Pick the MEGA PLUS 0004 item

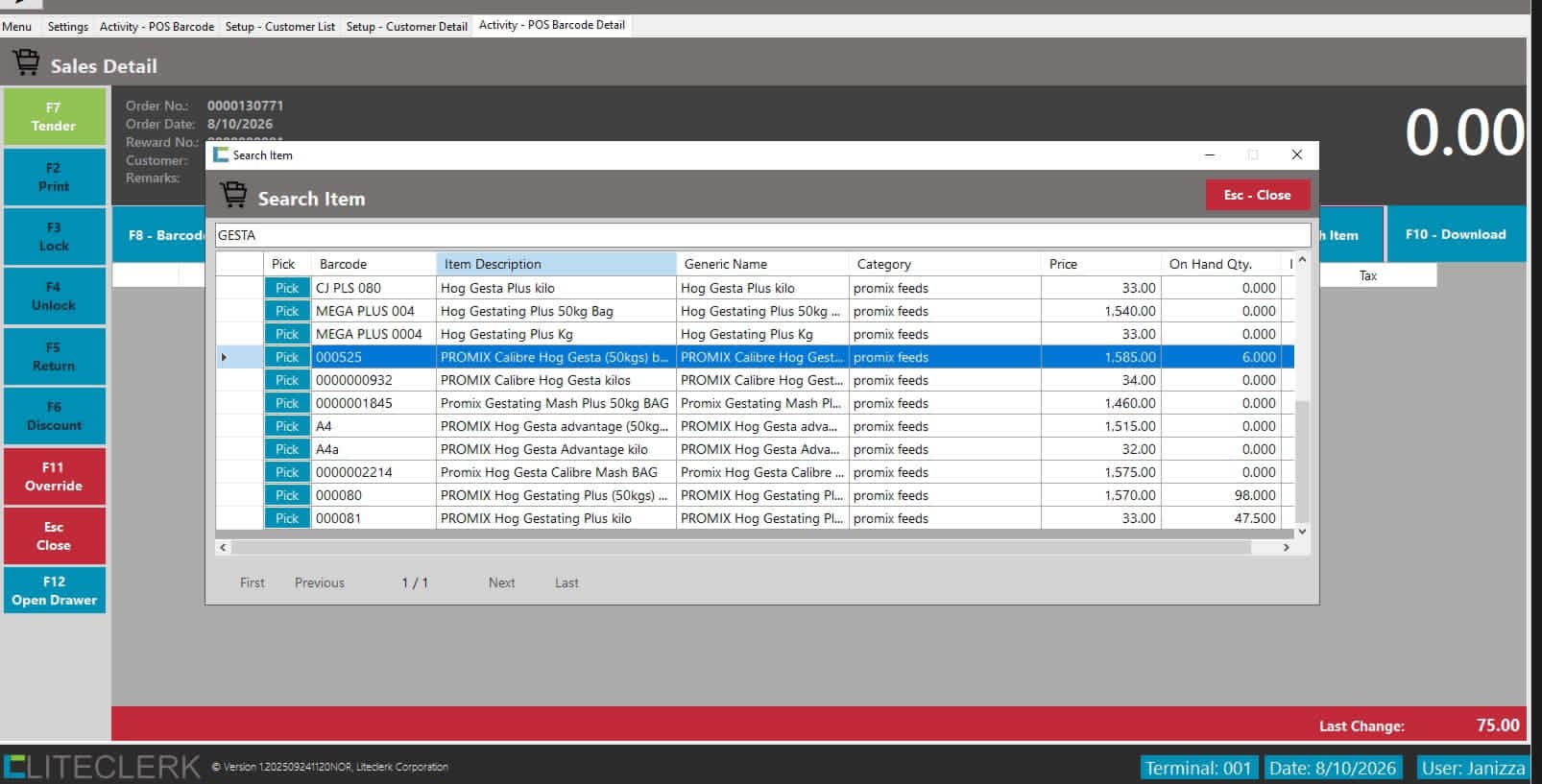(x=287, y=334)
